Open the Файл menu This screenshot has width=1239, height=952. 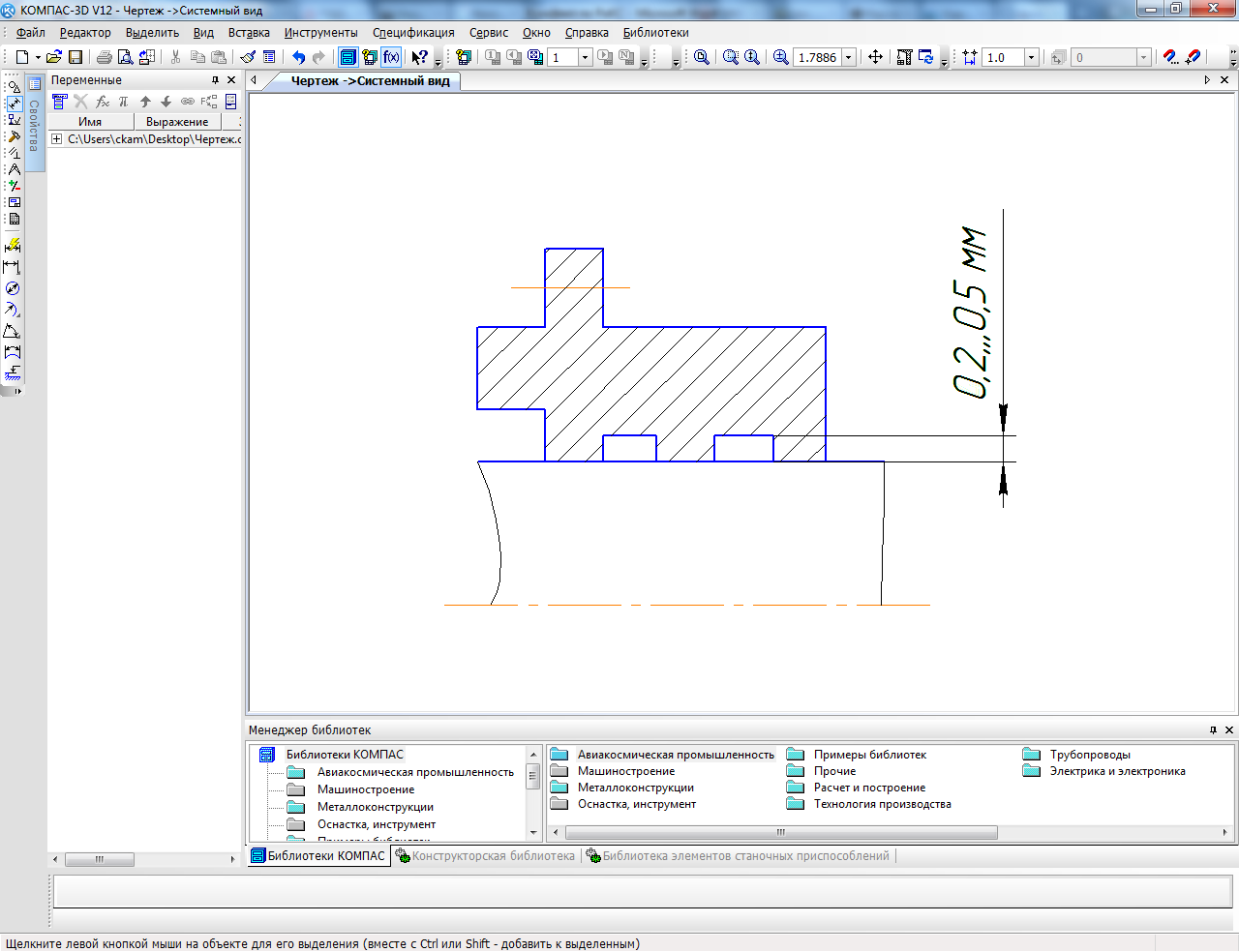tap(30, 33)
